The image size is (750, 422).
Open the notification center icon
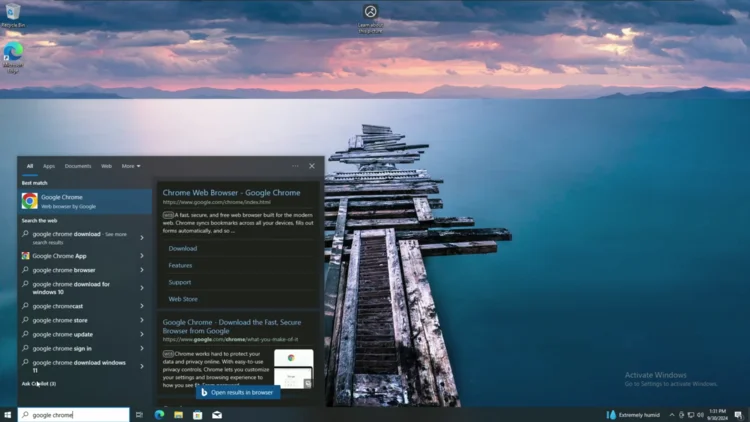739,415
